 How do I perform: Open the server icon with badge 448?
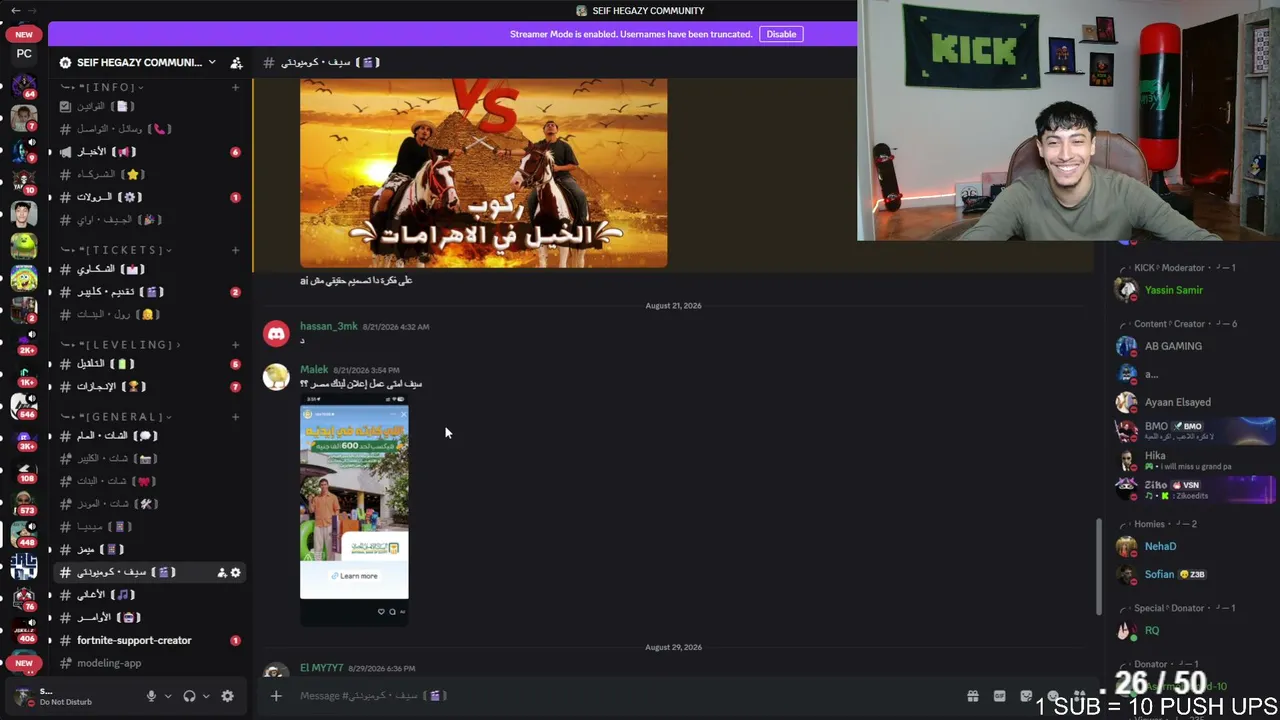pos(24,534)
